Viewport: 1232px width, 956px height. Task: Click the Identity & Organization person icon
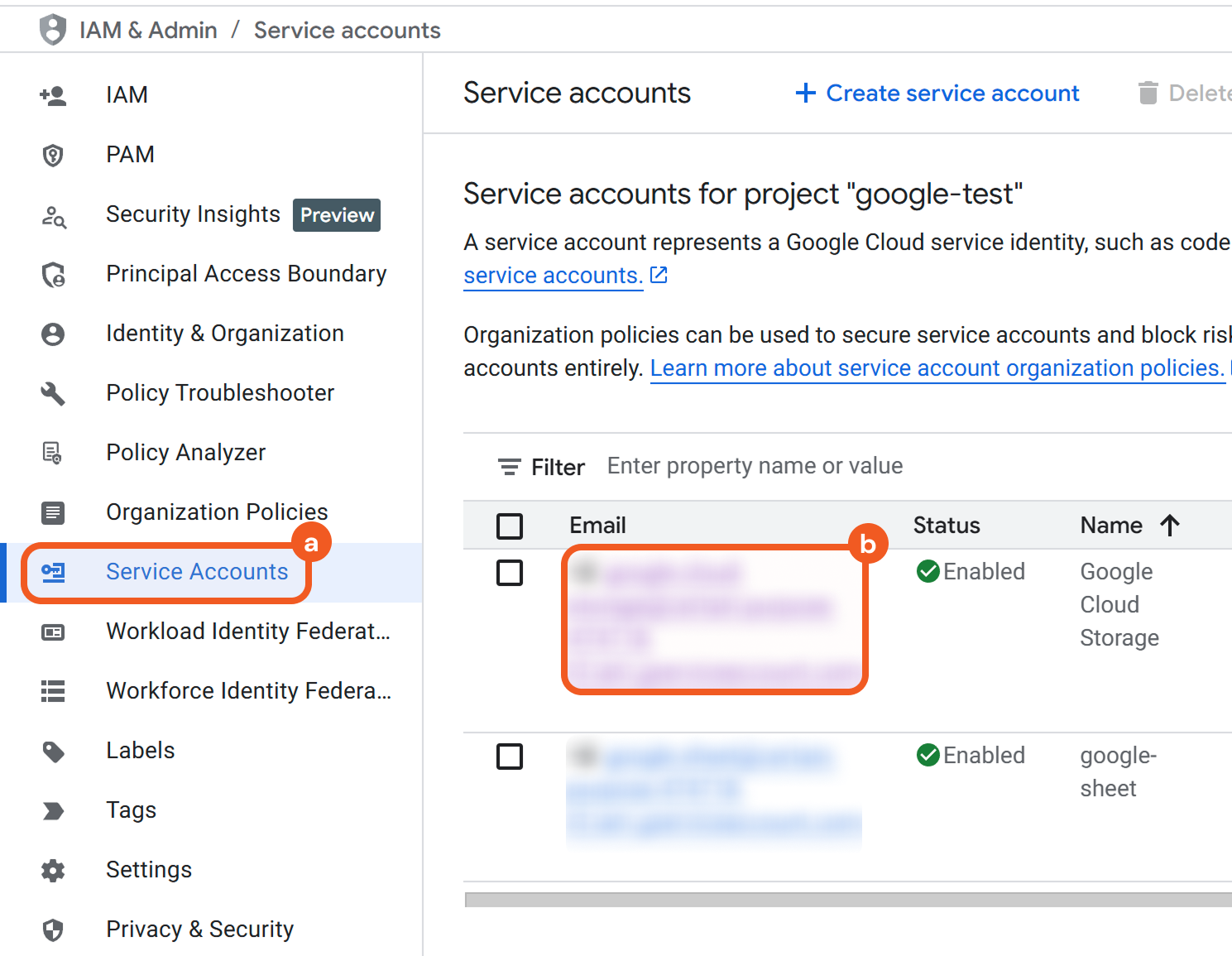(53, 334)
